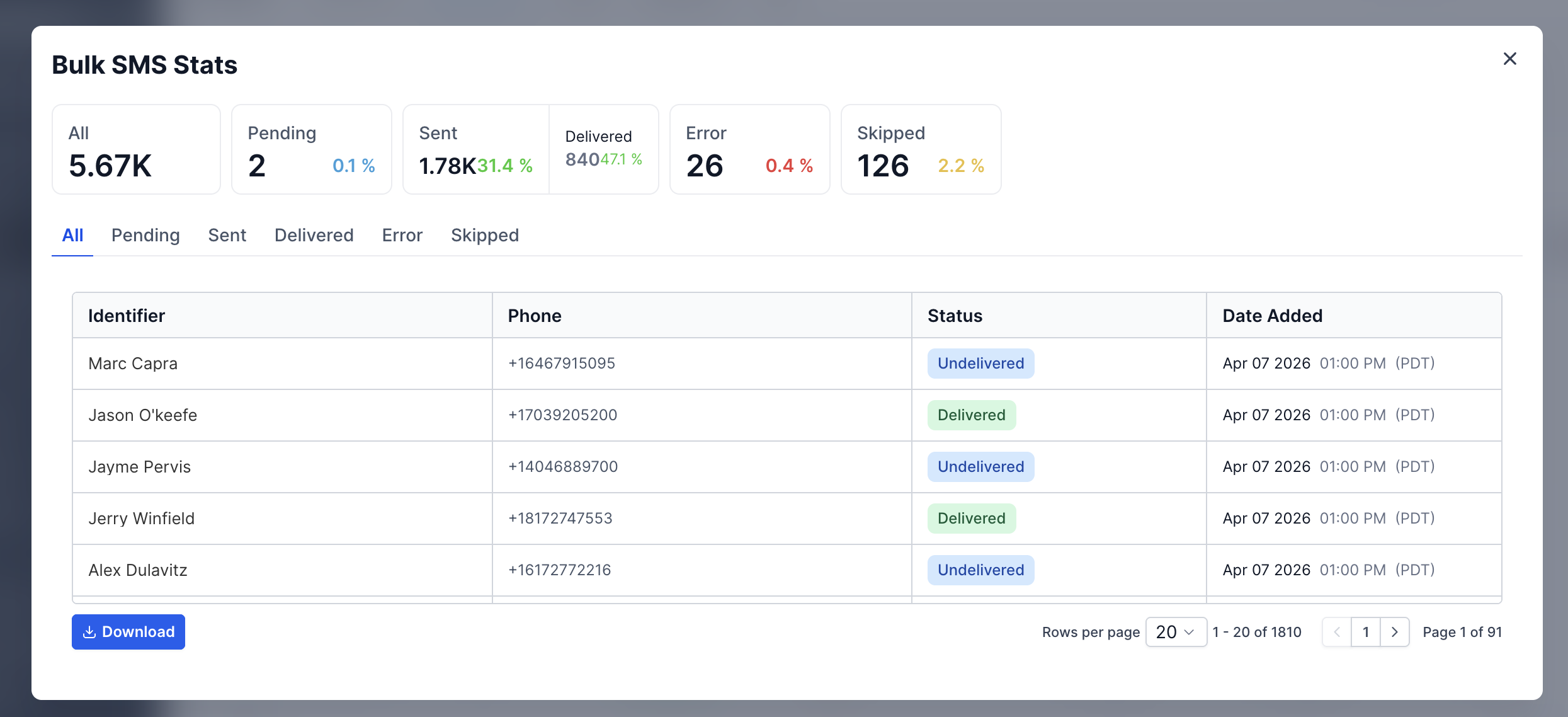
Task: Close the Bulk SMS Stats dialog
Action: (x=1509, y=59)
